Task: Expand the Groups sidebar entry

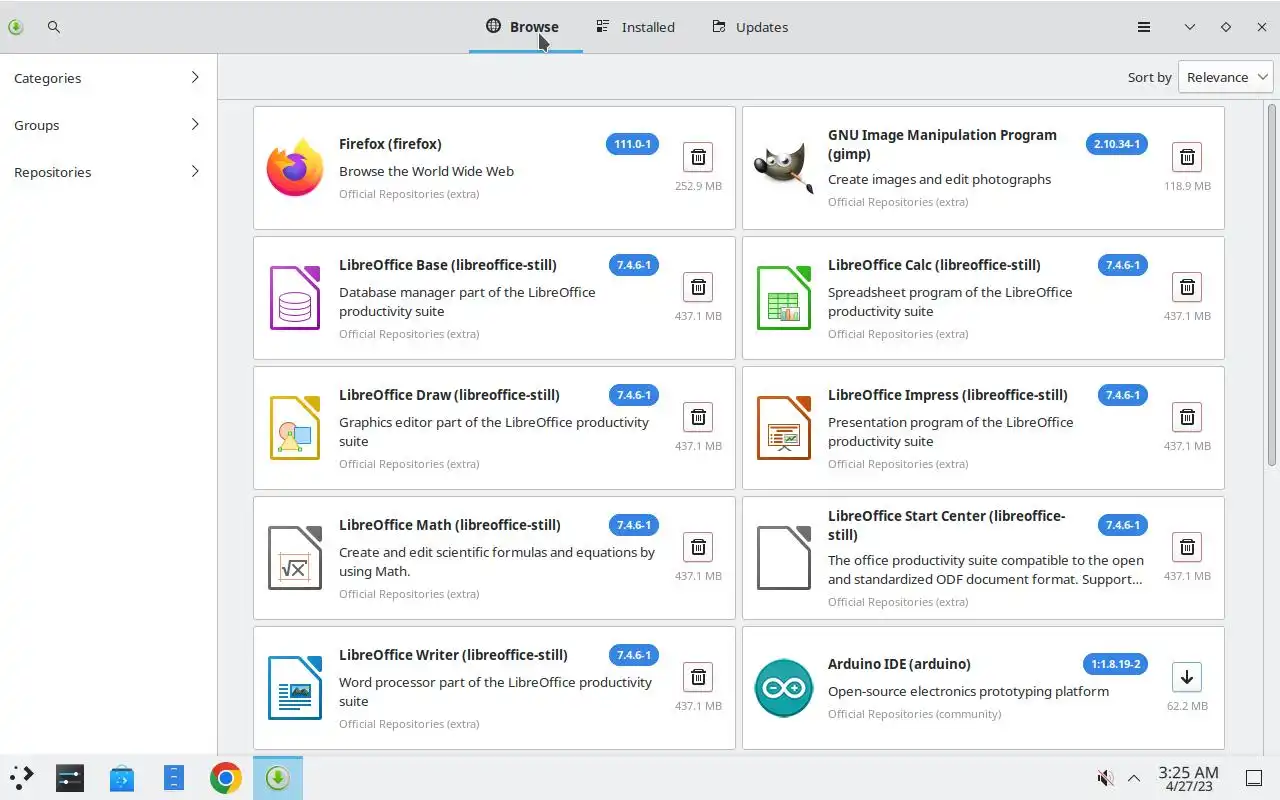Action: click(108, 125)
